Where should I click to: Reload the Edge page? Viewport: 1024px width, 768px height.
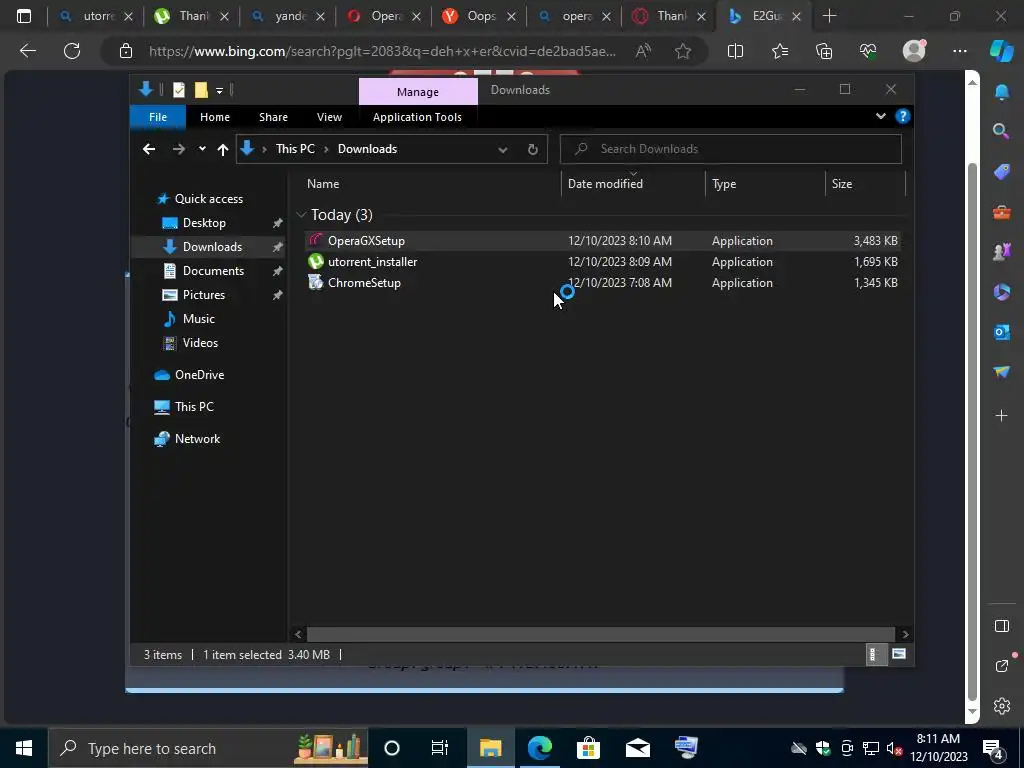click(72, 50)
